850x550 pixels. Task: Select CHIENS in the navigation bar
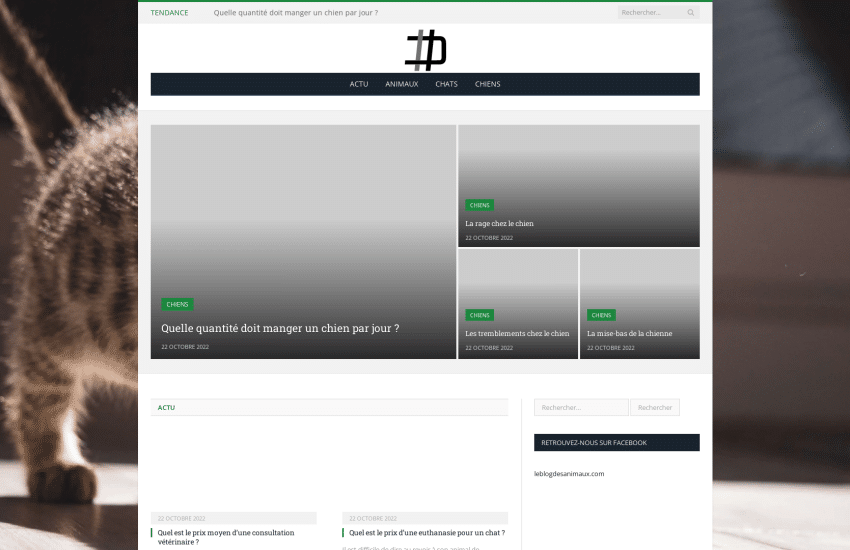click(487, 84)
